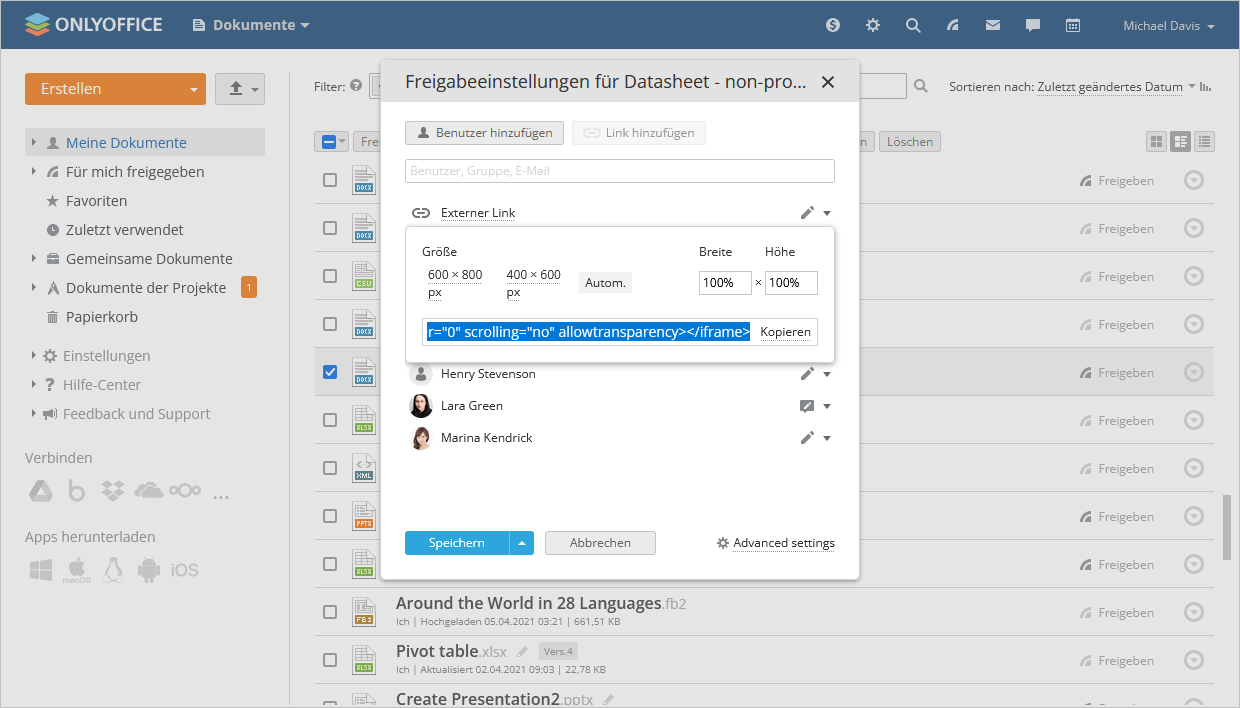Connect Box account icon
The width and height of the screenshot is (1240, 708).
pyautogui.click(x=77, y=491)
